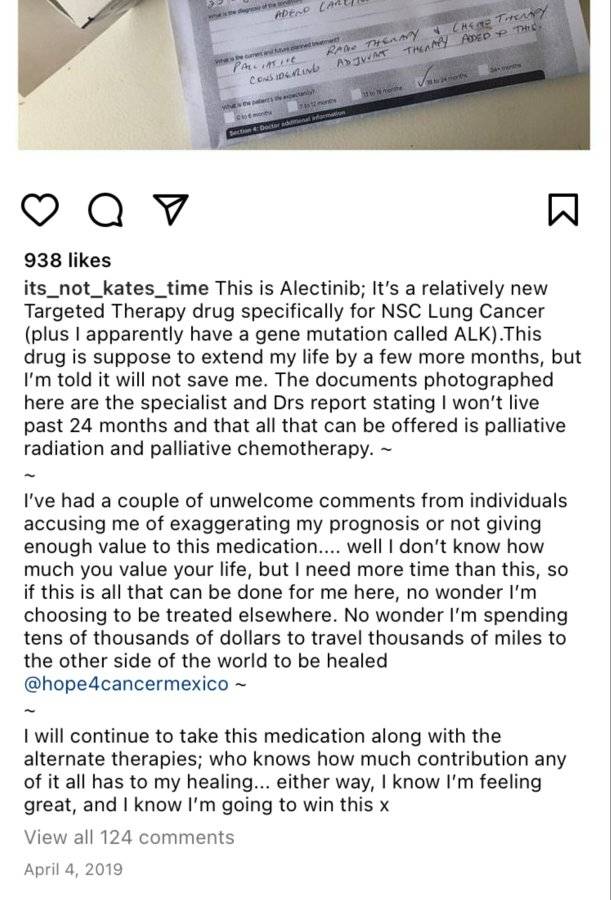611x900 pixels.
Task: View all 124 comments
Action: pos(129,837)
